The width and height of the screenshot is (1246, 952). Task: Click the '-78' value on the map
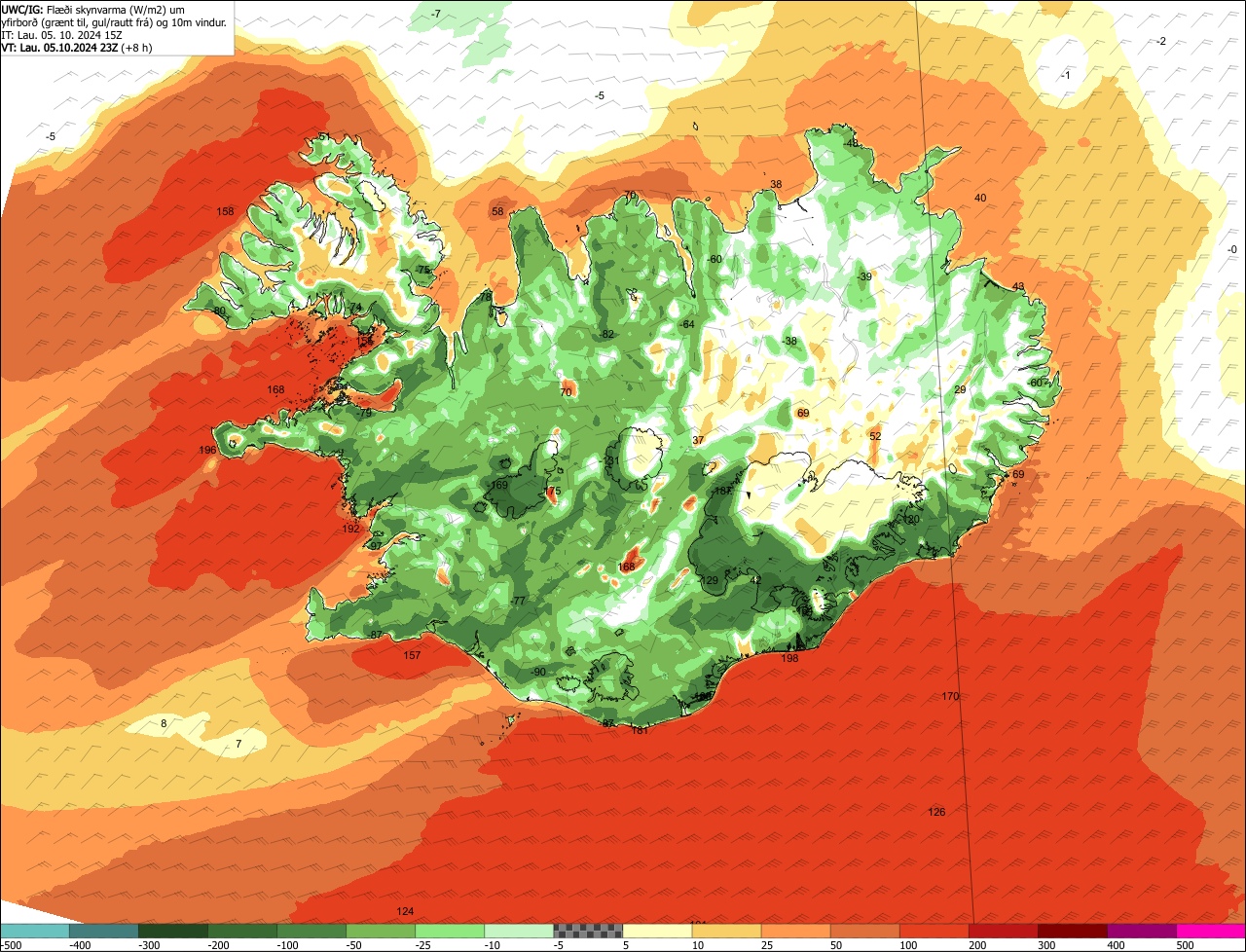point(484,296)
